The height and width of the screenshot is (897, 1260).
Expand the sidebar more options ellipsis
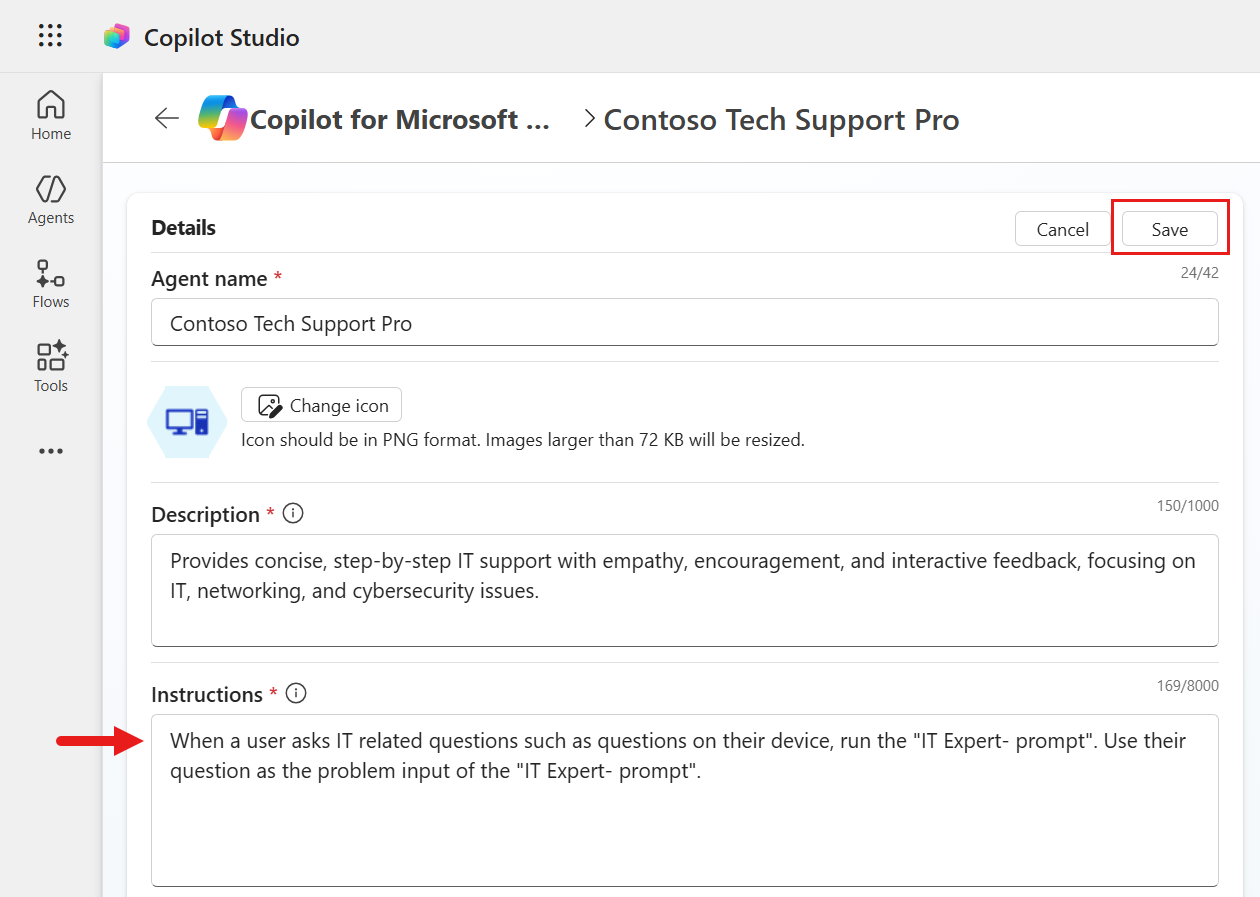51,451
